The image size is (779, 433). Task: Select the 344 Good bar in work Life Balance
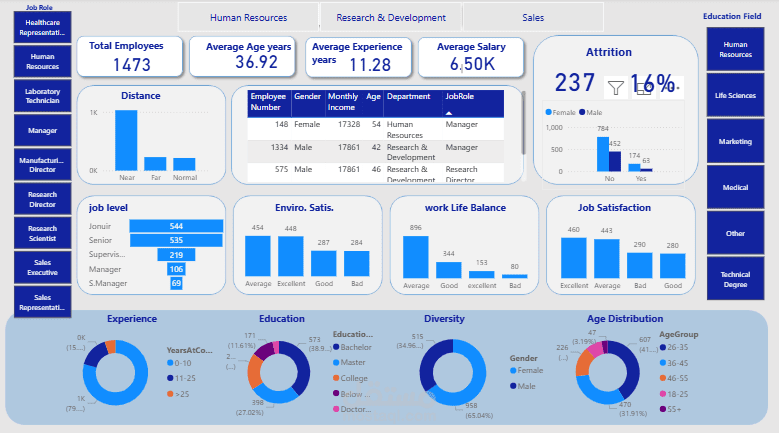click(x=449, y=270)
